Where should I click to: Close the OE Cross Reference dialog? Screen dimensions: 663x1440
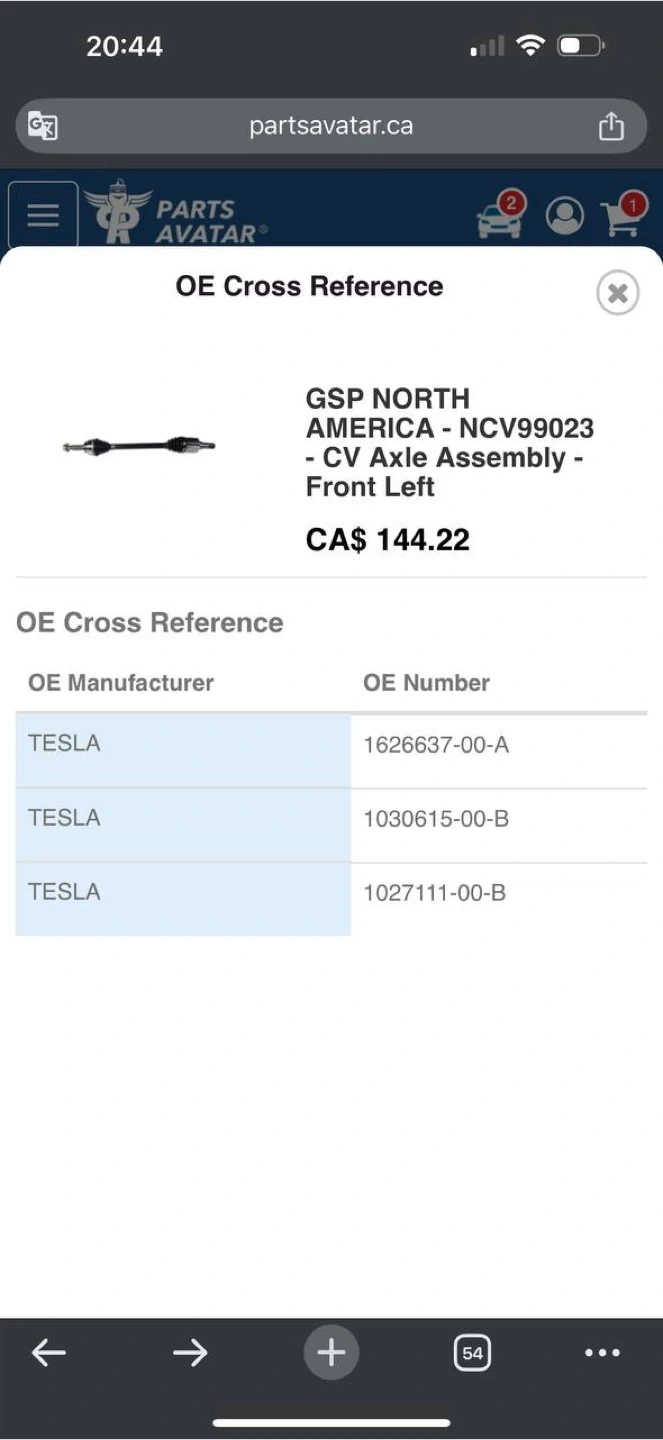618,293
